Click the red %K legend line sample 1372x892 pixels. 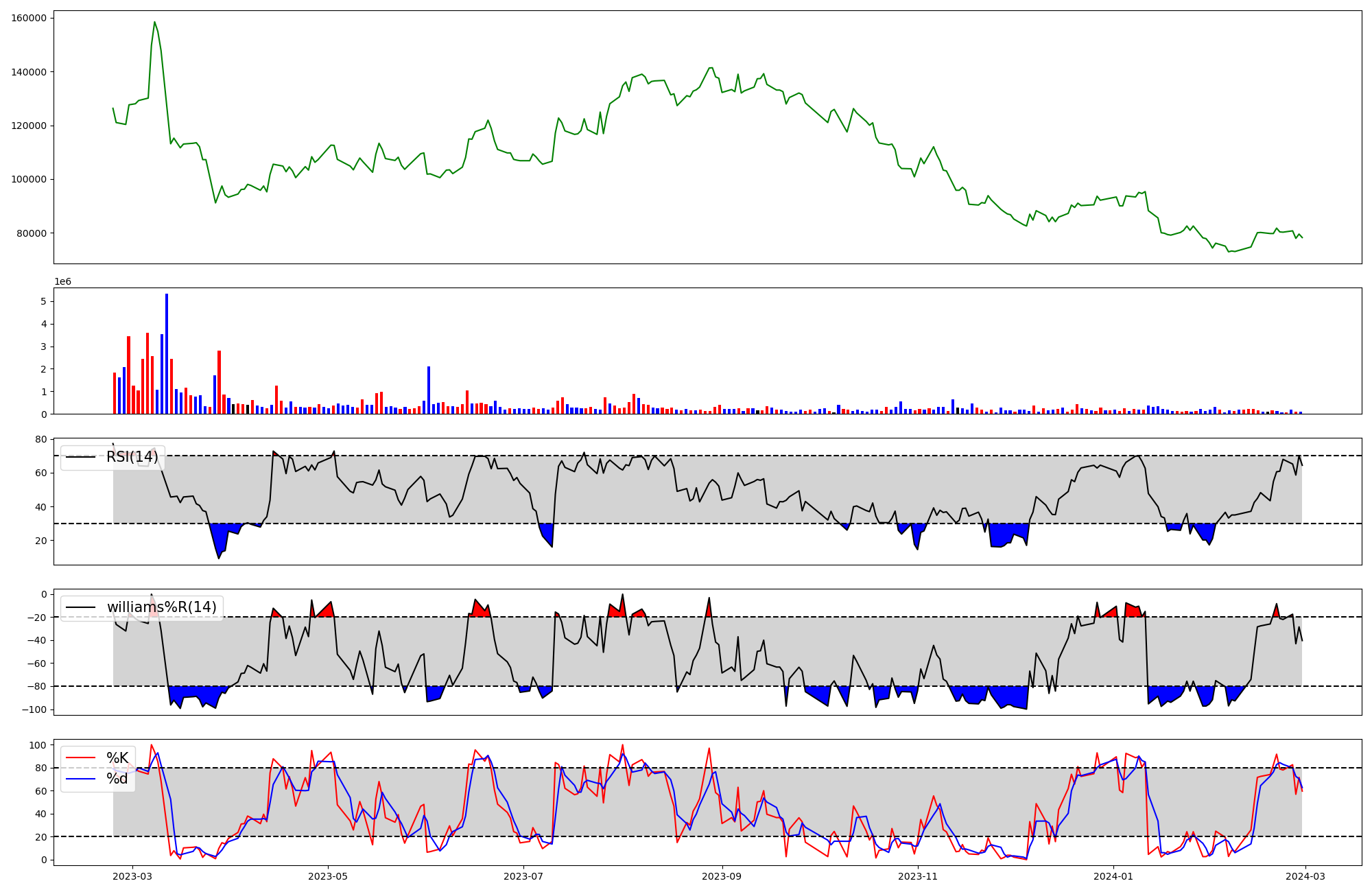pos(80,758)
